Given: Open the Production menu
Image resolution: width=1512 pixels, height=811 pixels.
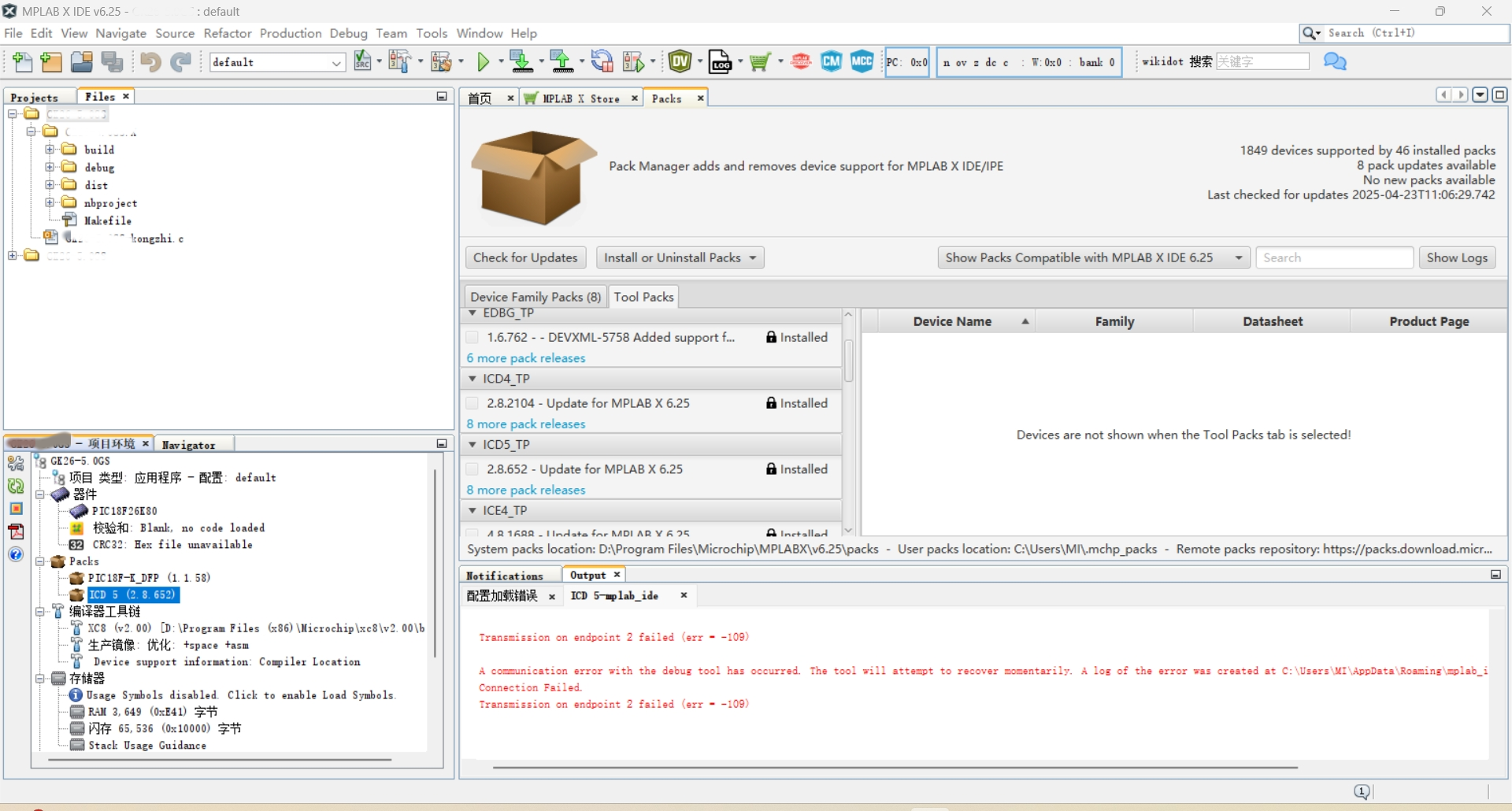Looking at the screenshot, I should [290, 33].
